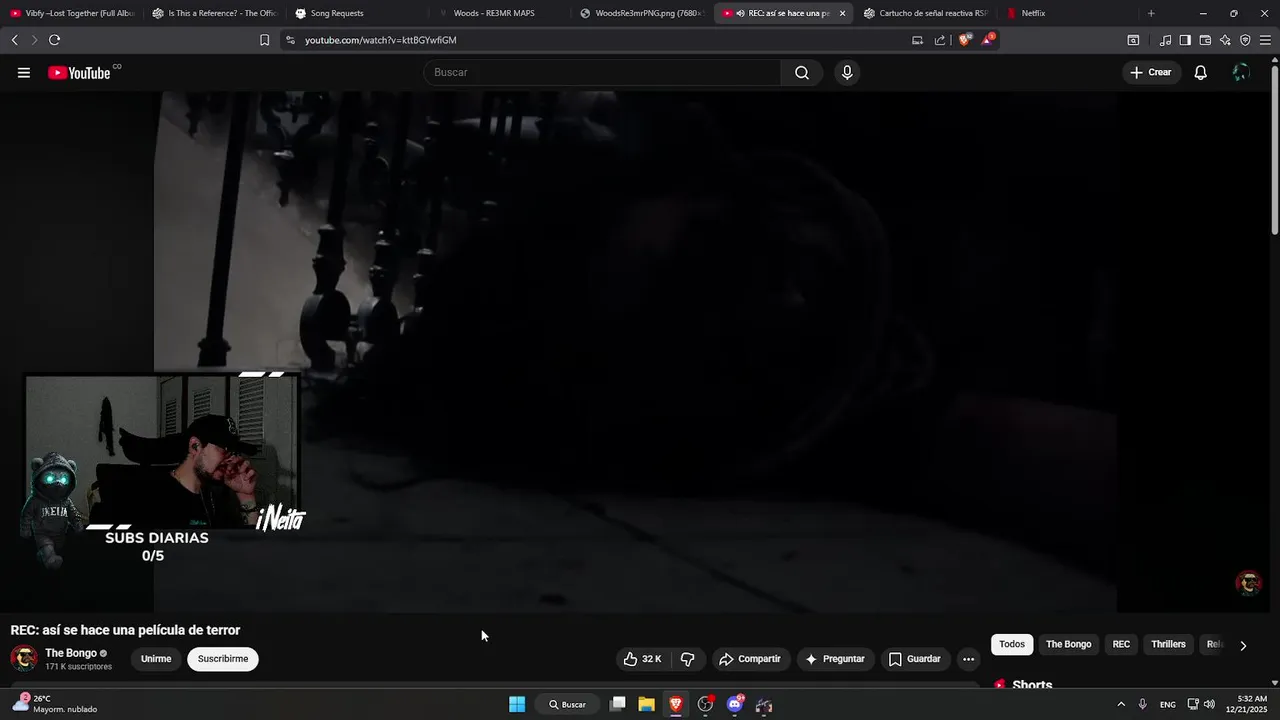Open the tab search icon in toolbar
The width and height of the screenshot is (1280, 720).
(x=1133, y=40)
